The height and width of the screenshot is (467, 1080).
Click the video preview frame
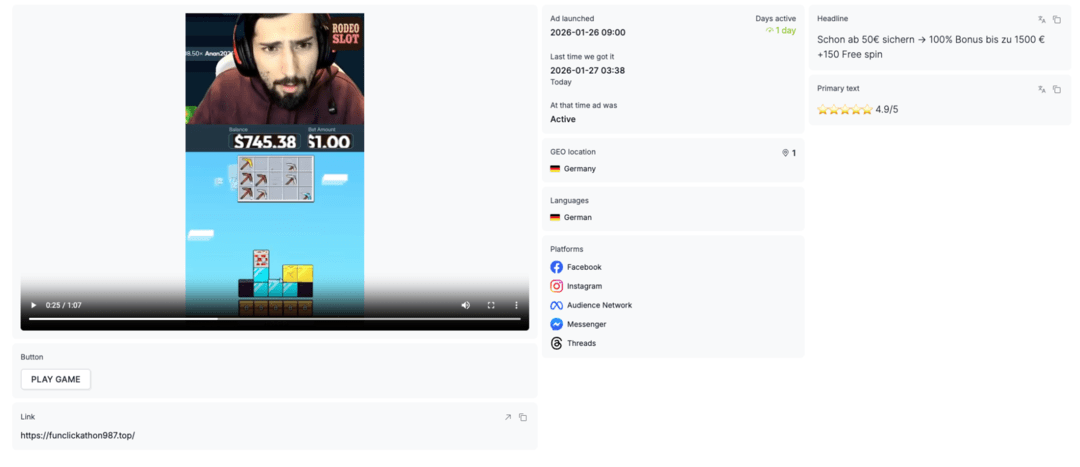[x=274, y=150]
